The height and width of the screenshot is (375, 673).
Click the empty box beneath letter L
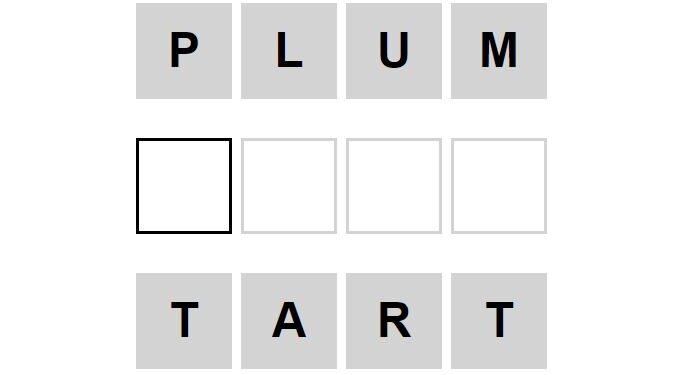click(x=289, y=186)
